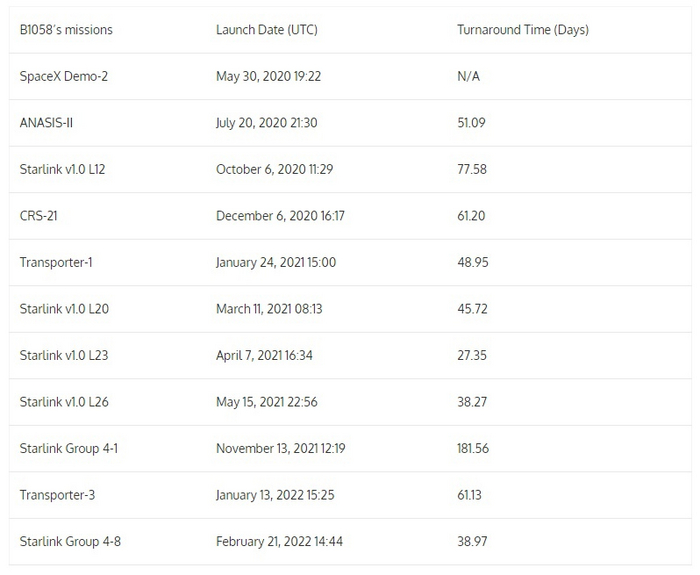Click the 27.35 turnaround time value
The image size is (700, 575).
point(472,356)
